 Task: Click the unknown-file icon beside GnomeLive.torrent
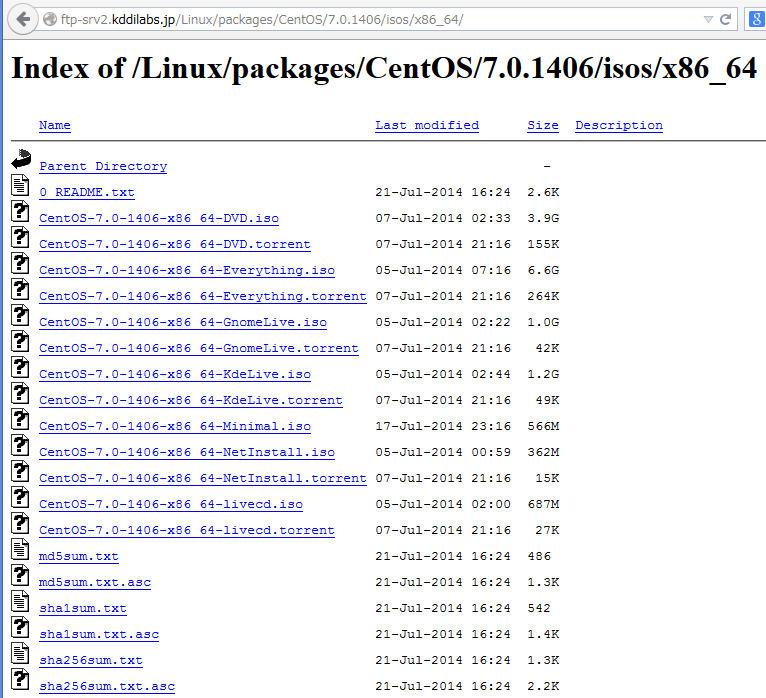coord(20,341)
